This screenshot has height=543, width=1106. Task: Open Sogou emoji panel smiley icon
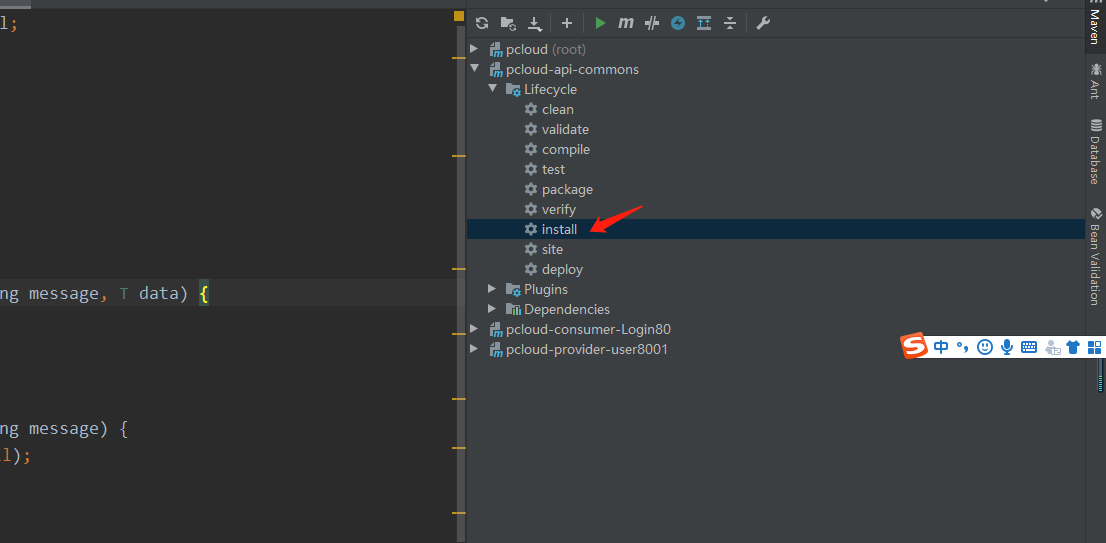coord(985,347)
